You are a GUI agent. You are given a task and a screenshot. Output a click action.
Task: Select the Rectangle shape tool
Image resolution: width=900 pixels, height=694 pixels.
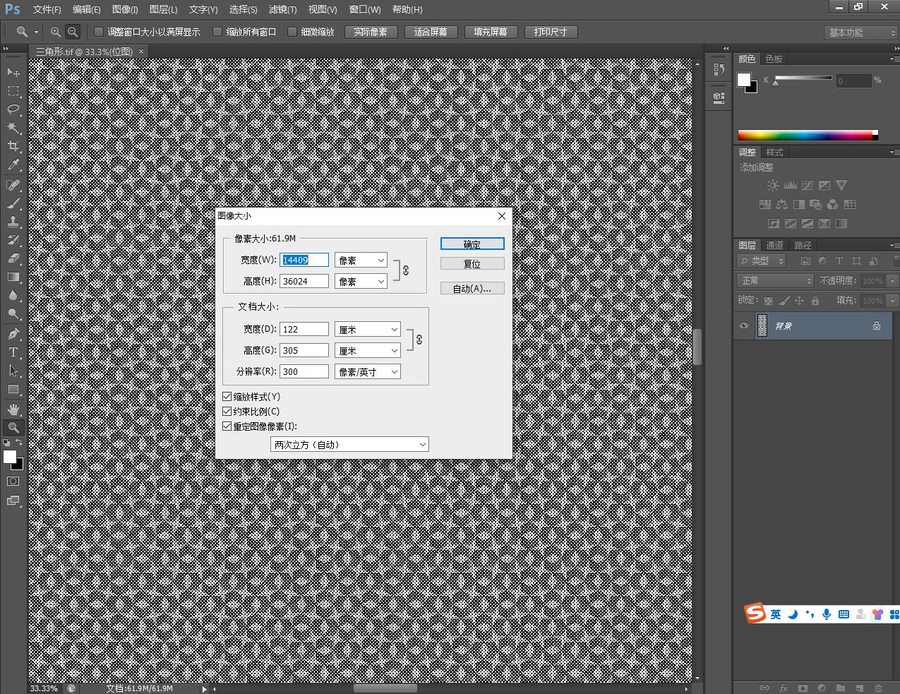13,390
